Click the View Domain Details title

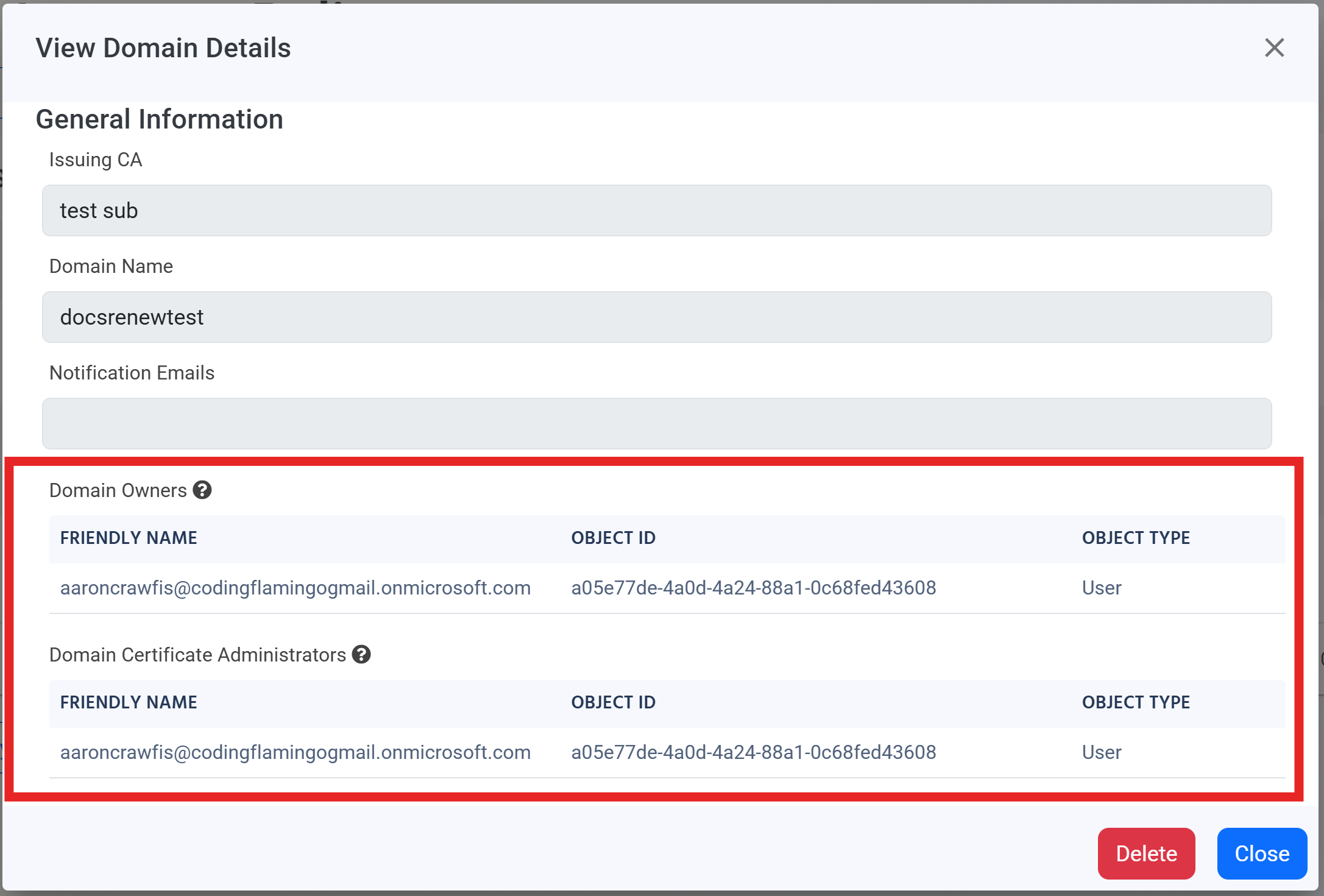tap(163, 48)
